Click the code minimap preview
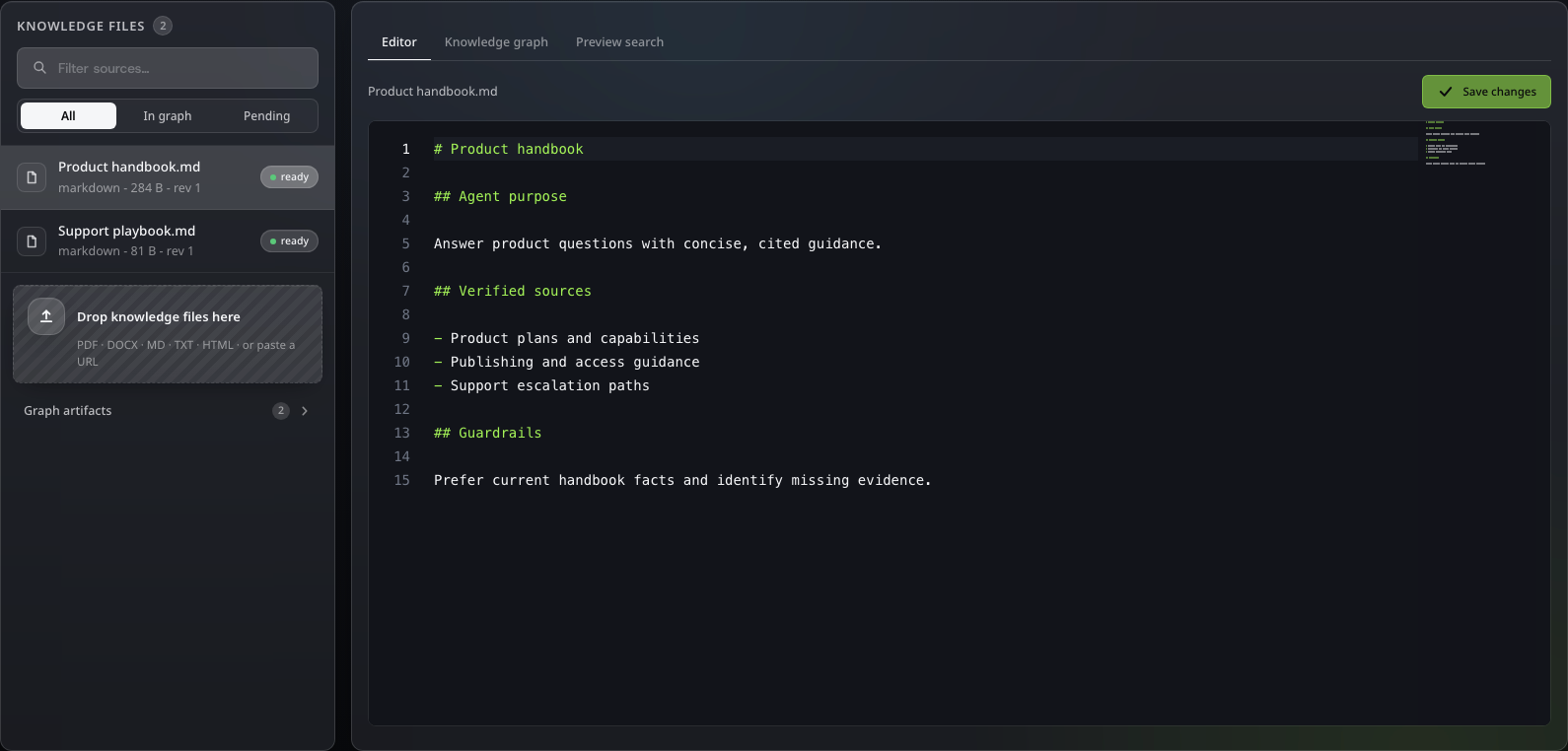The image size is (1568, 751). pyautogui.click(x=1455, y=143)
